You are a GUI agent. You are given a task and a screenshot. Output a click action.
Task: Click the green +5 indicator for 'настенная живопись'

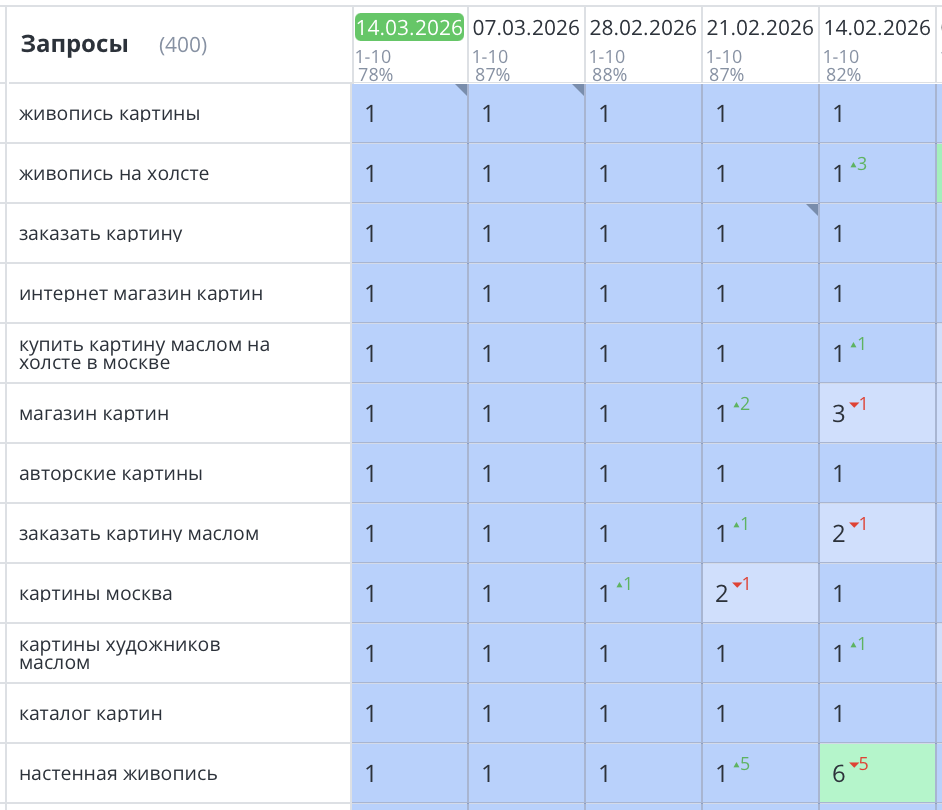741,765
